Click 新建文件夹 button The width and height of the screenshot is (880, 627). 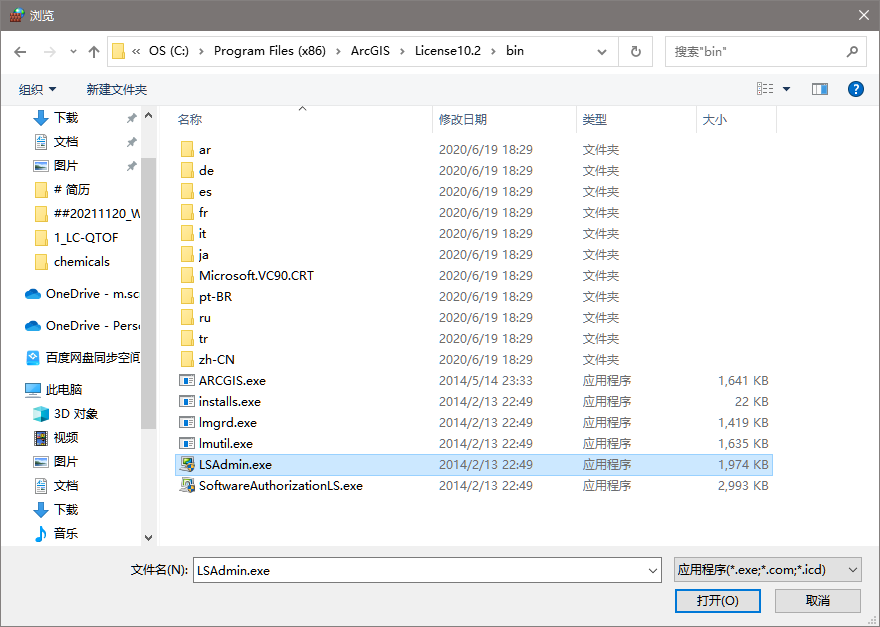pos(117,89)
